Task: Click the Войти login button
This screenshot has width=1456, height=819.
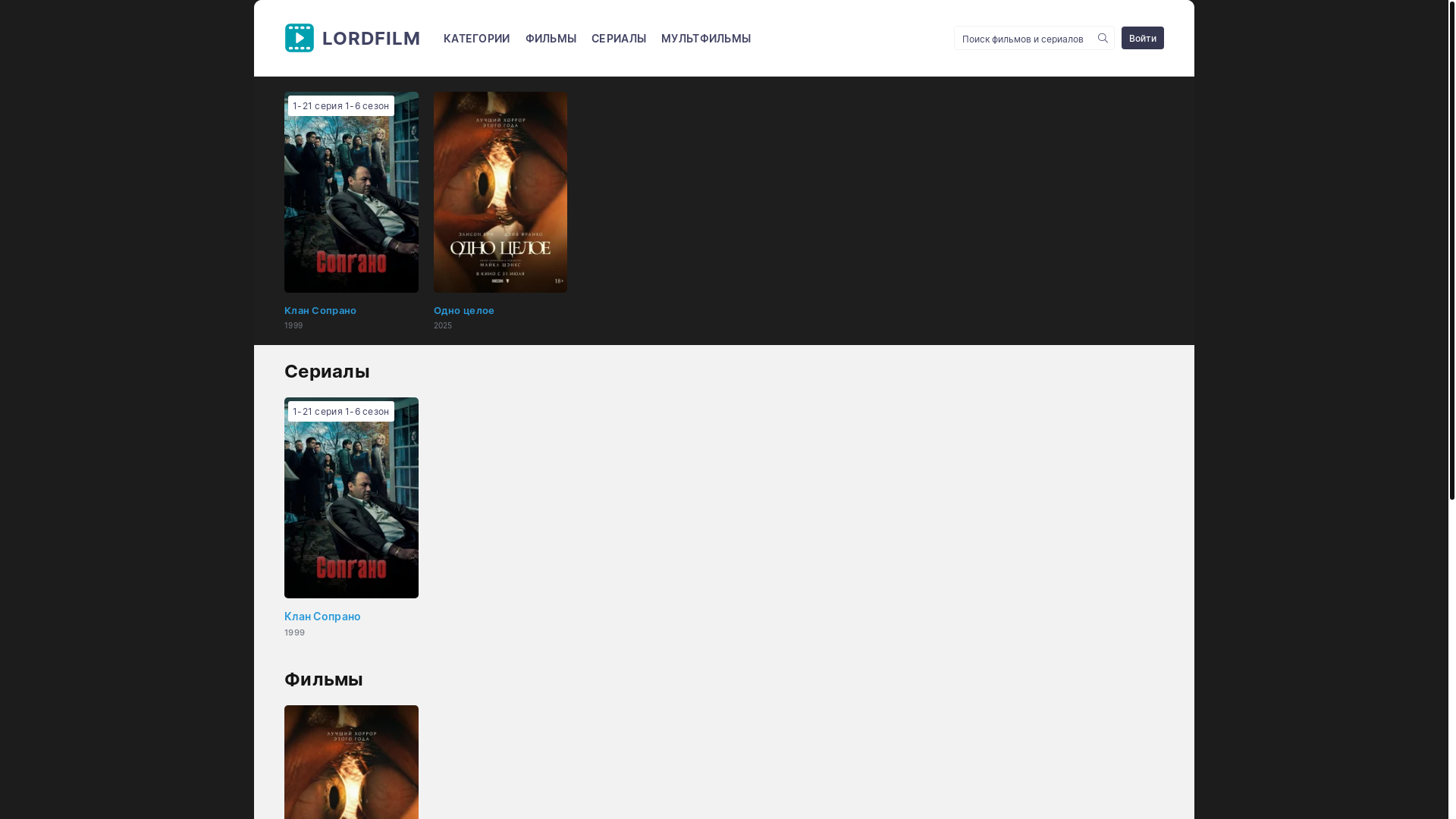Action: [1142, 38]
